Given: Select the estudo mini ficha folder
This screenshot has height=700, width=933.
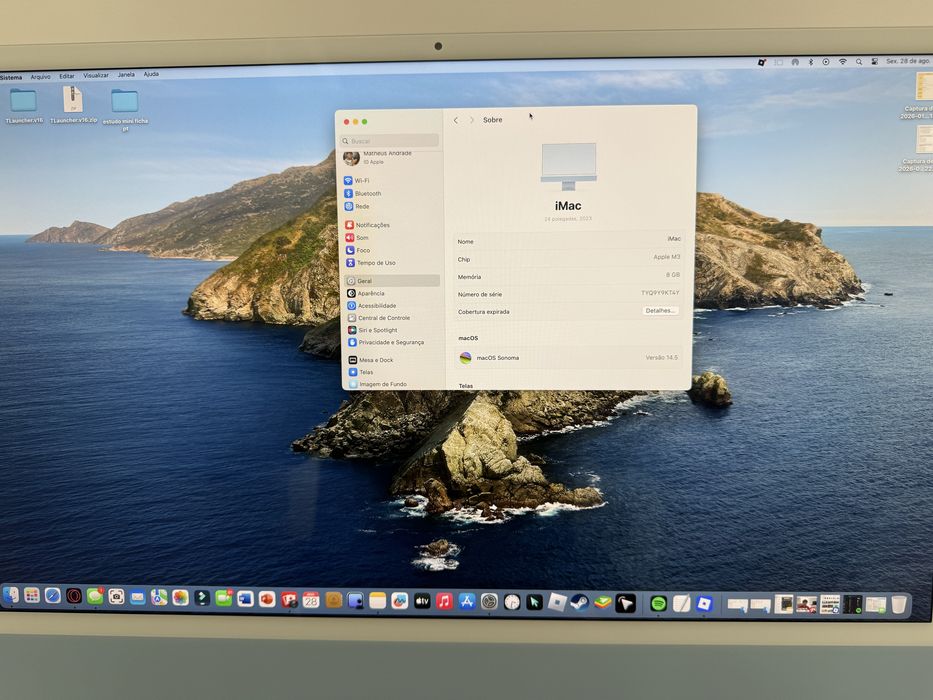Looking at the screenshot, I should click(x=125, y=109).
